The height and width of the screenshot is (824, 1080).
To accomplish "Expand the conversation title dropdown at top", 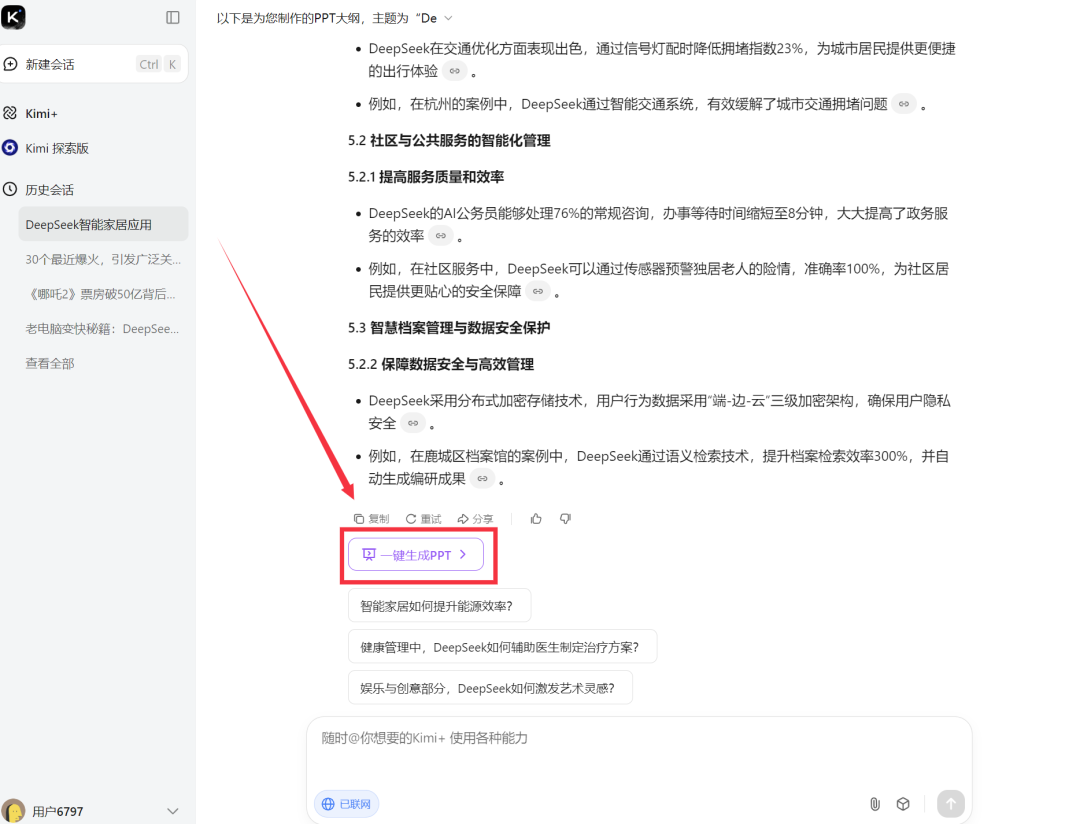I will coord(448,18).
